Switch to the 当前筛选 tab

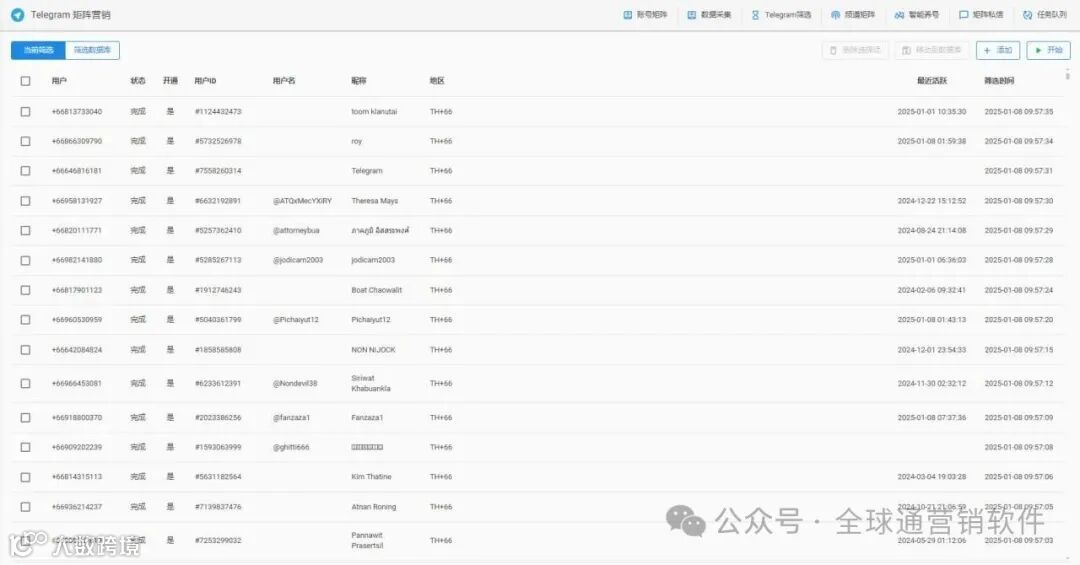pos(39,50)
